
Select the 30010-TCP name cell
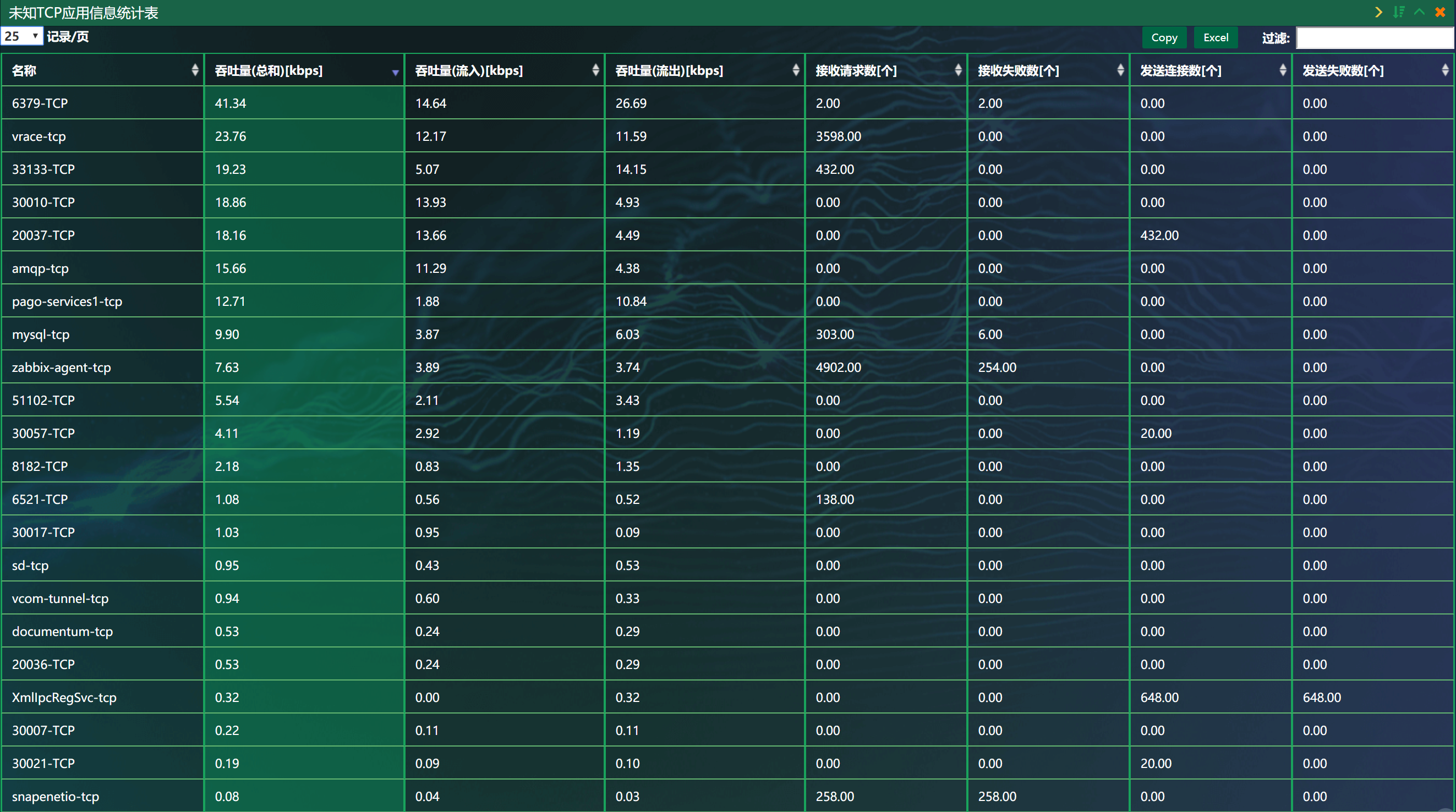pyautogui.click(x=102, y=202)
